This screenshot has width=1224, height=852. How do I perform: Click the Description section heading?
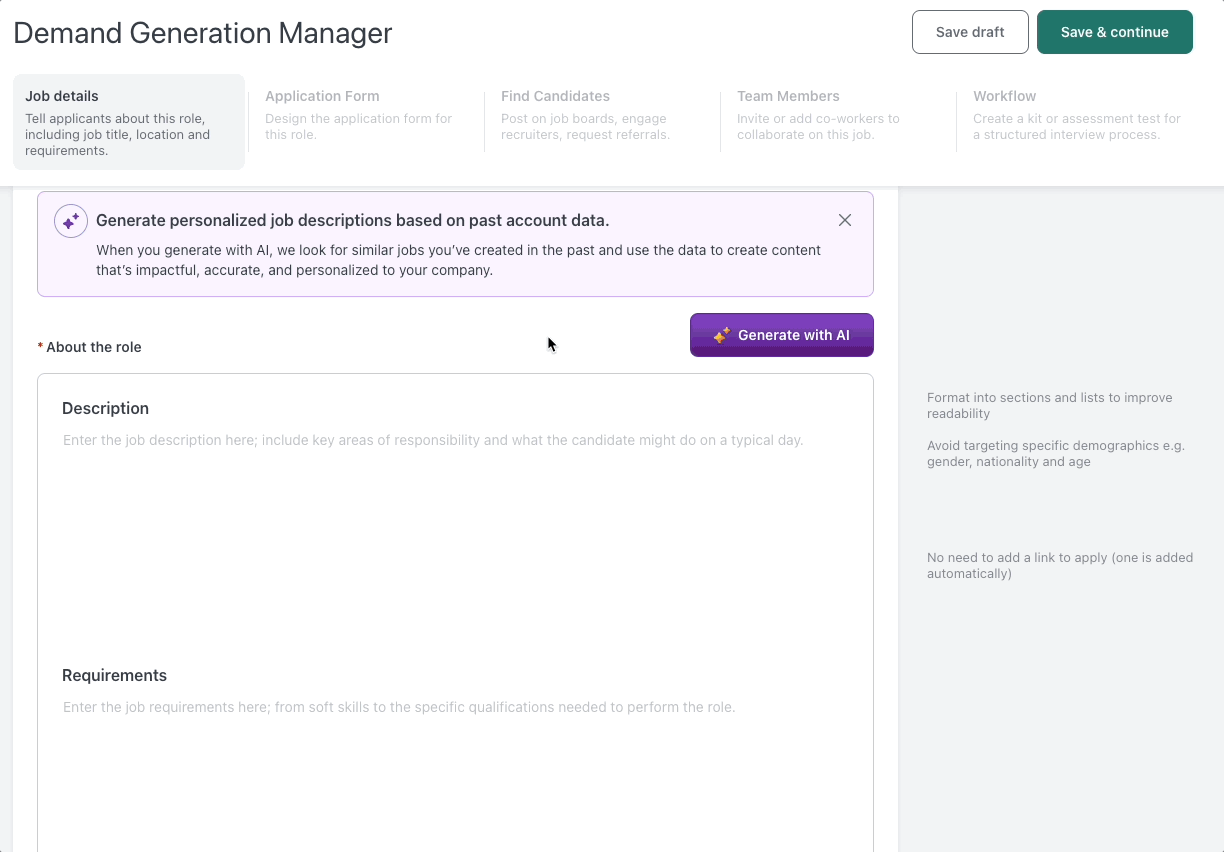(105, 408)
